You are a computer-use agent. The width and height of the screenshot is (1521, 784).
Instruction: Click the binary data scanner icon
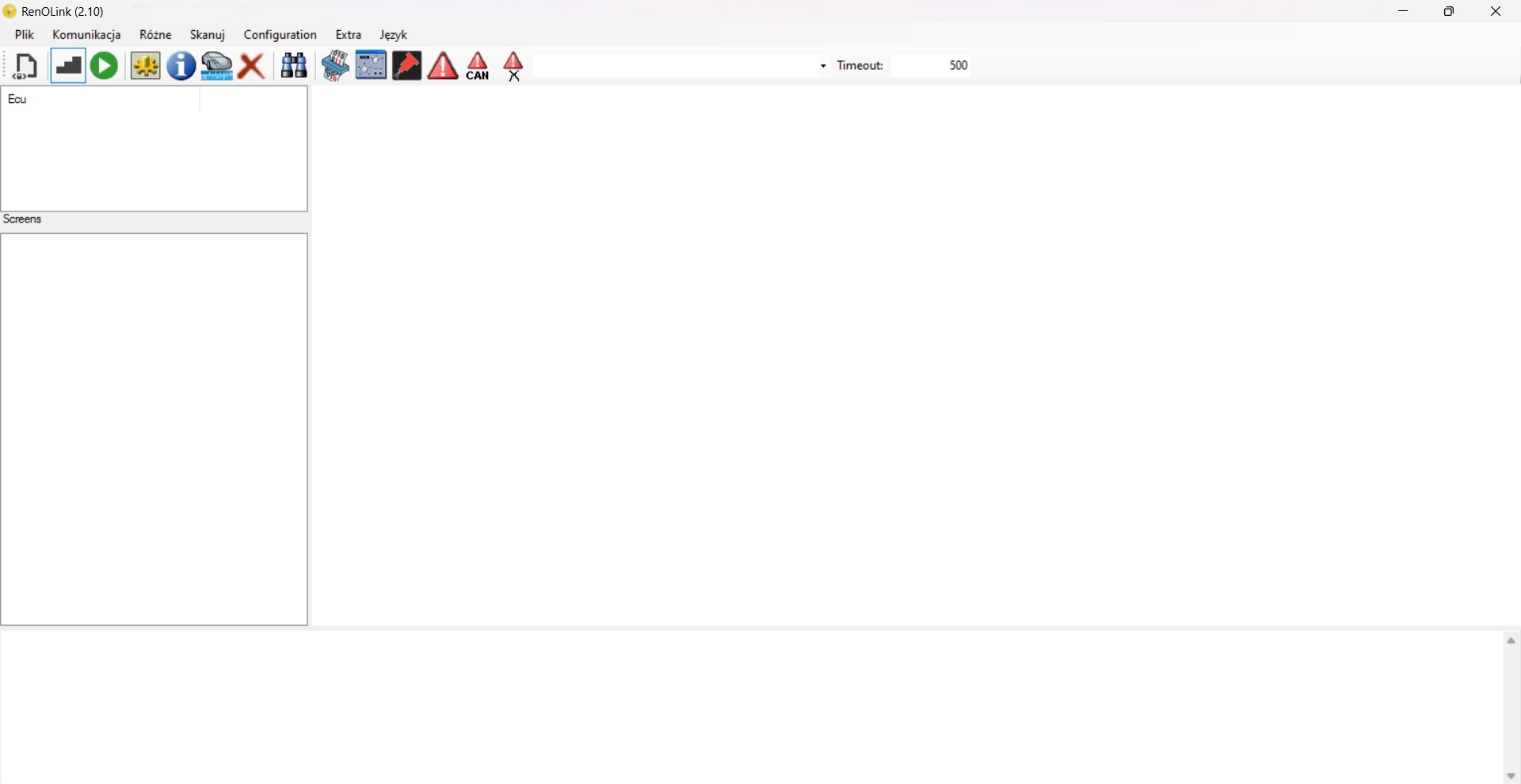click(336, 67)
